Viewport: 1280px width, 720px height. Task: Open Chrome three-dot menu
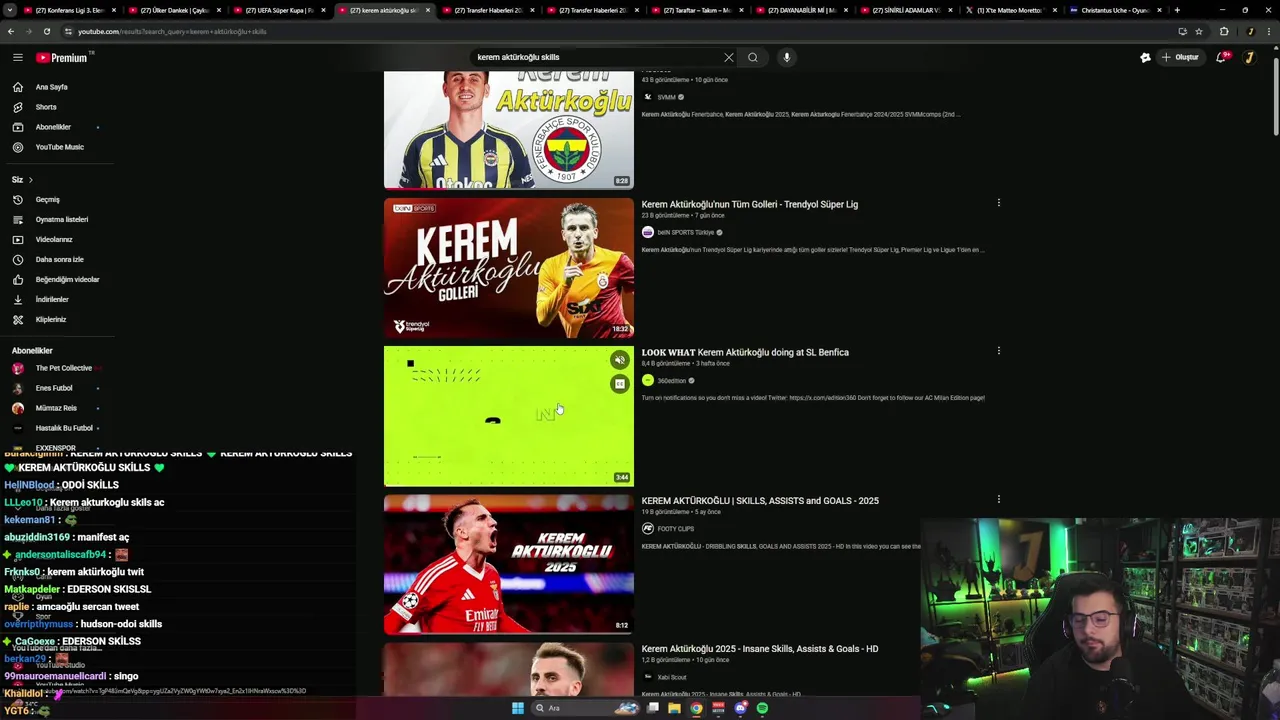click(1268, 31)
